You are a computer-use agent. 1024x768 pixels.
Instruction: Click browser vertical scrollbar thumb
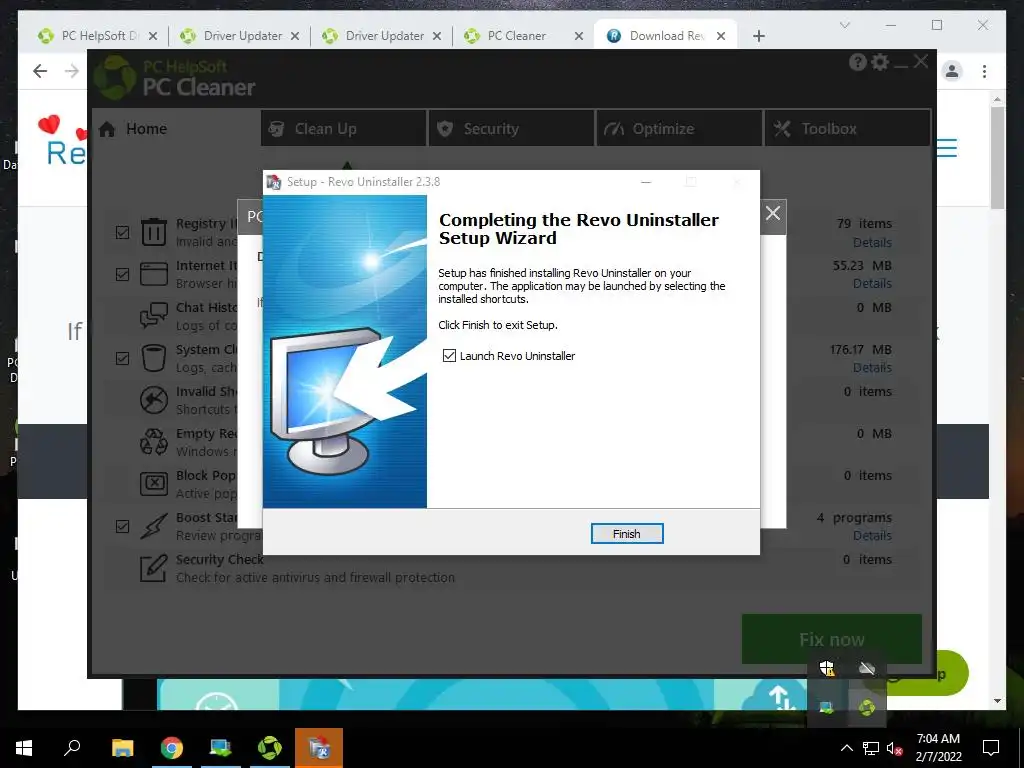coord(997,158)
